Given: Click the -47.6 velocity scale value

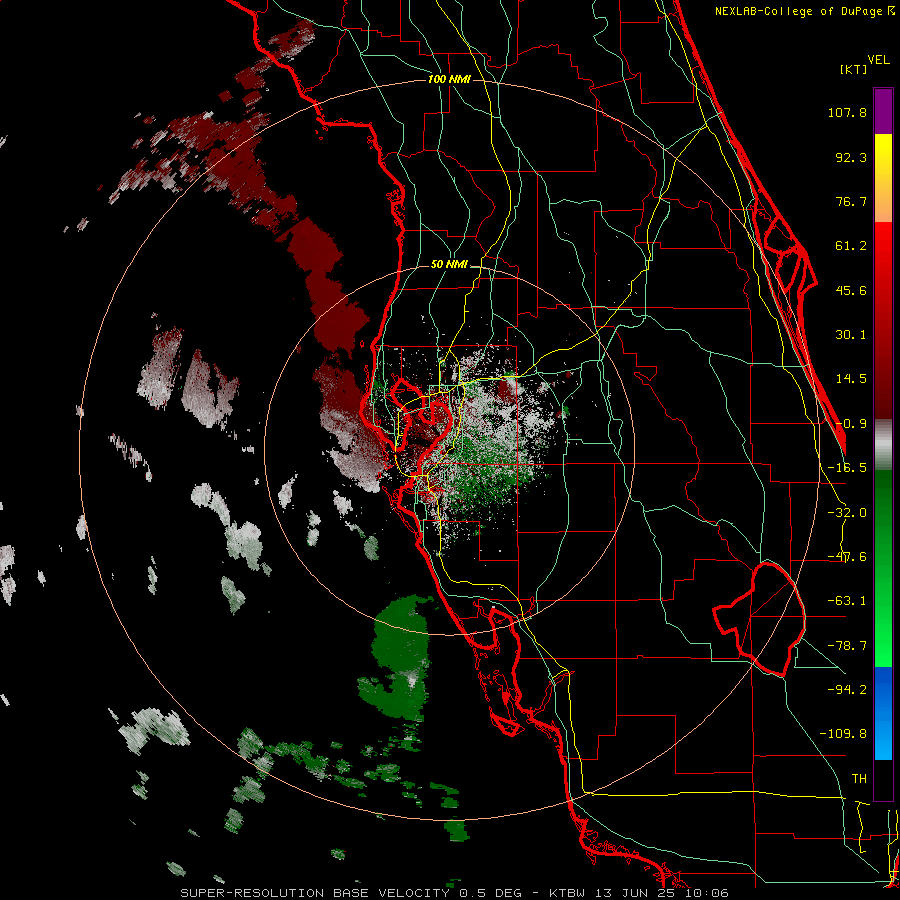Looking at the screenshot, I should click(x=847, y=557).
